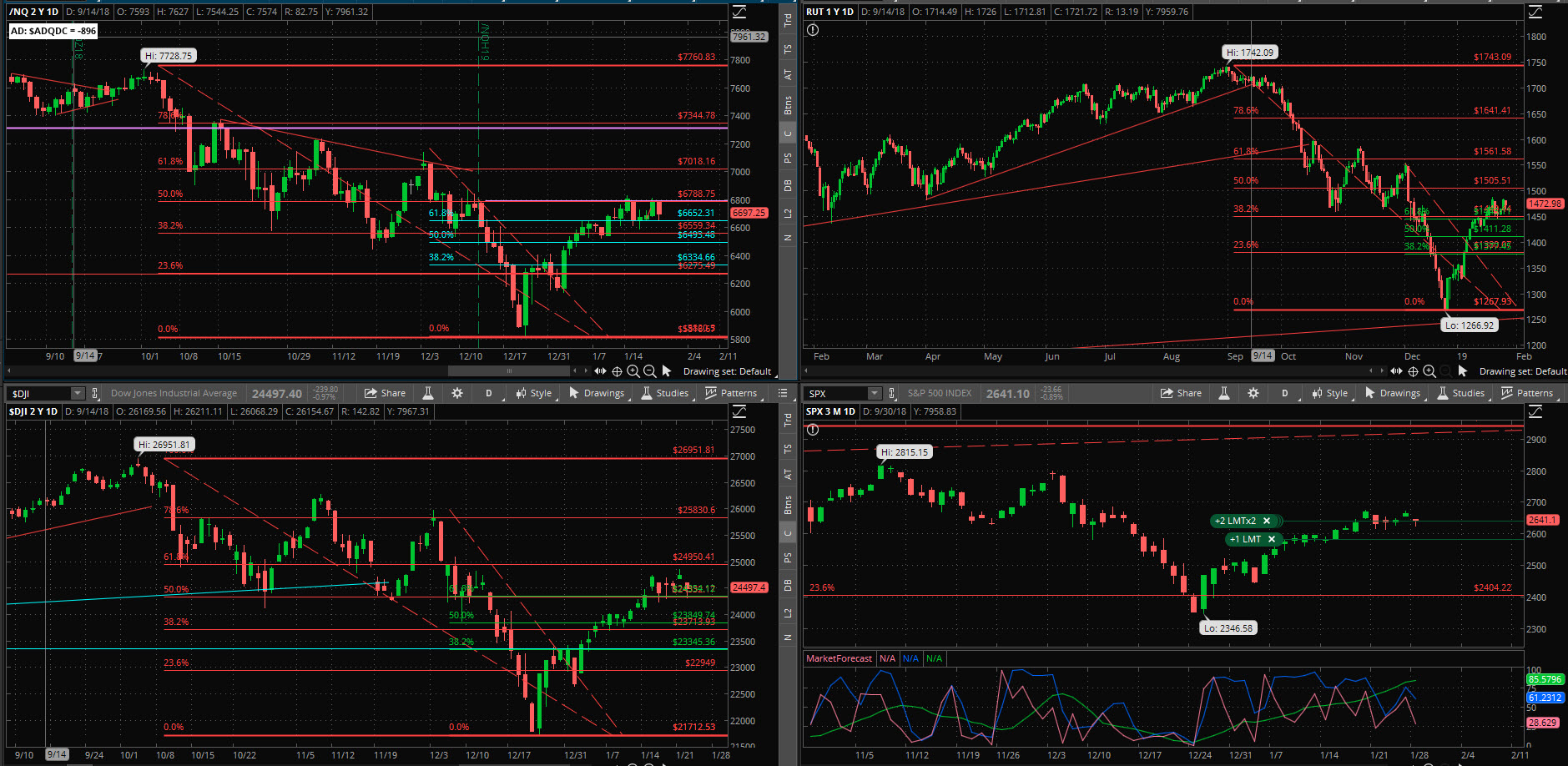Open the L2 side tab beside the $DJI chart
Image resolution: width=1568 pixels, height=766 pixels.
pos(788,612)
